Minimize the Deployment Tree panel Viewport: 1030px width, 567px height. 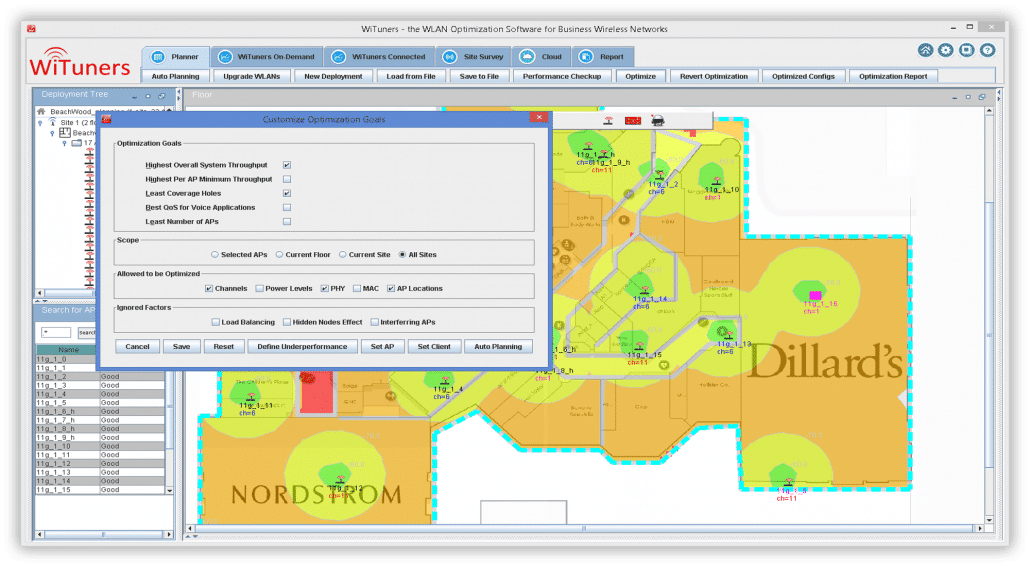[x=134, y=97]
